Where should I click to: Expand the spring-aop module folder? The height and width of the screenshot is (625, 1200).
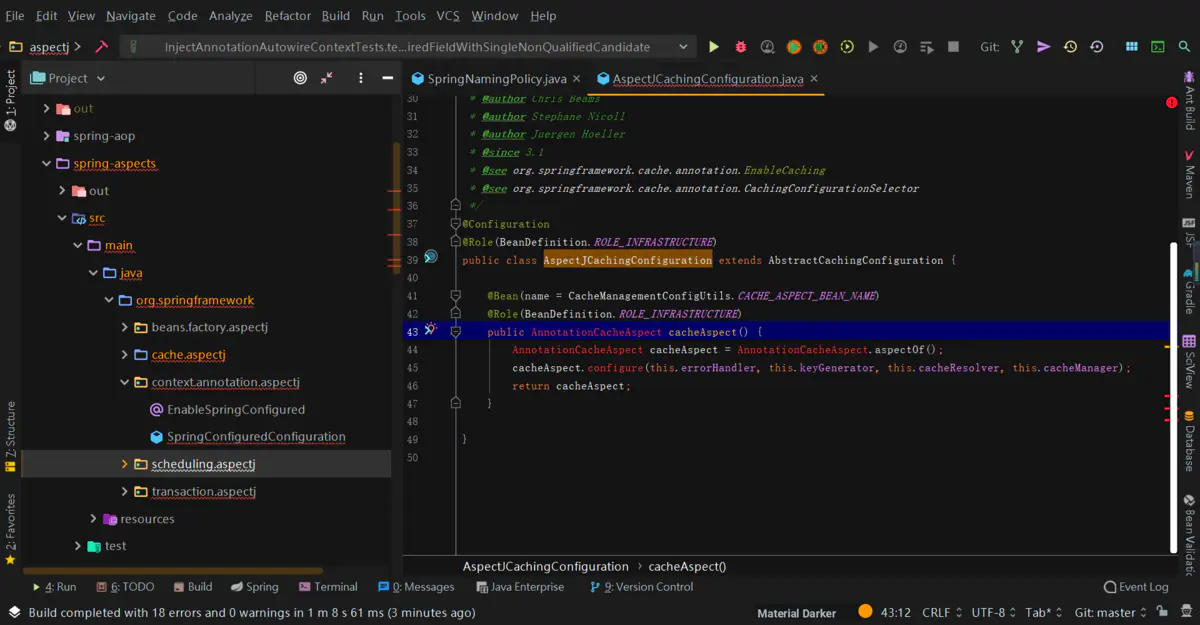tap(46, 136)
